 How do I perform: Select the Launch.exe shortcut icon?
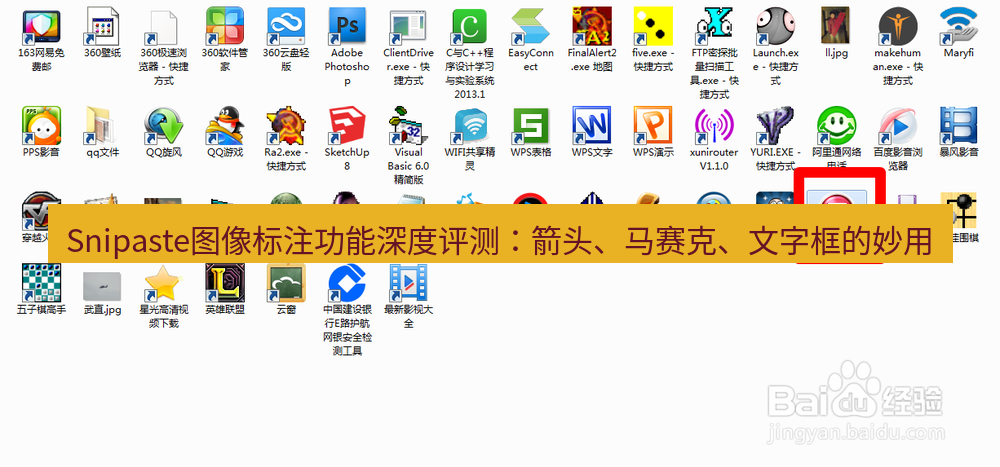tap(776, 27)
